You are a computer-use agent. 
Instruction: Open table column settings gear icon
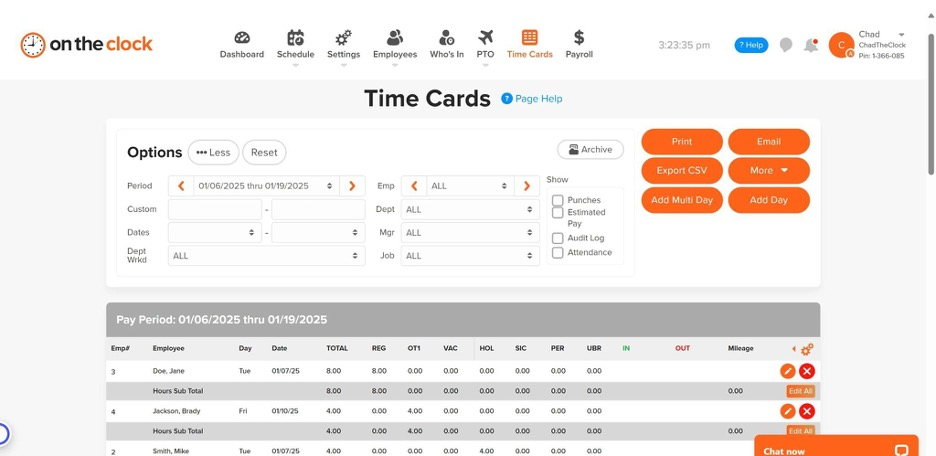click(807, 349)
